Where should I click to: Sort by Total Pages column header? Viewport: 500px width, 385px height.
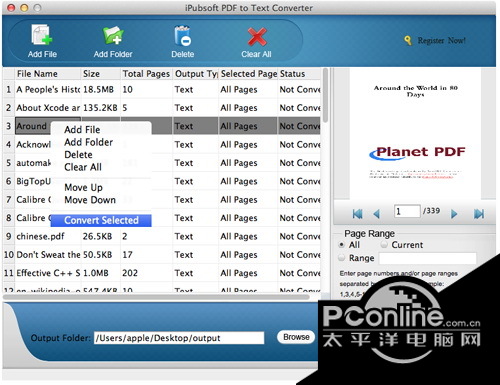[x=146, y=74]
